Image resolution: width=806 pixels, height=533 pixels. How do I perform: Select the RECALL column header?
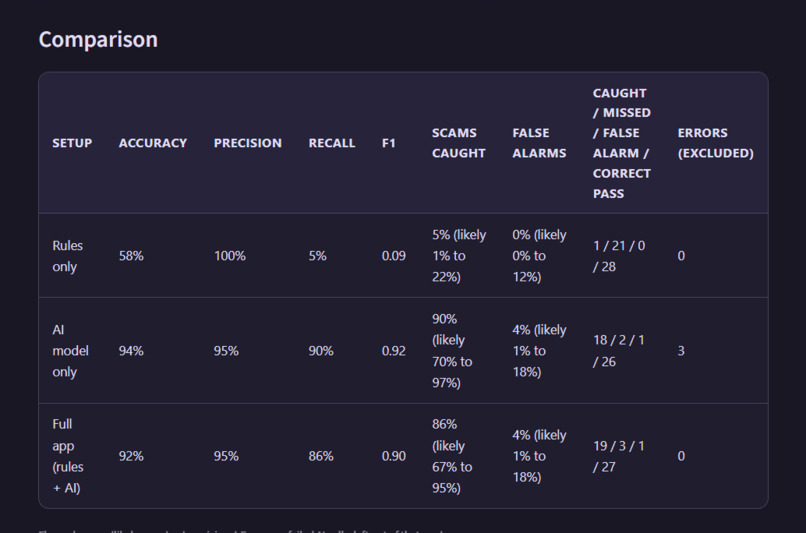click(332, 143)
